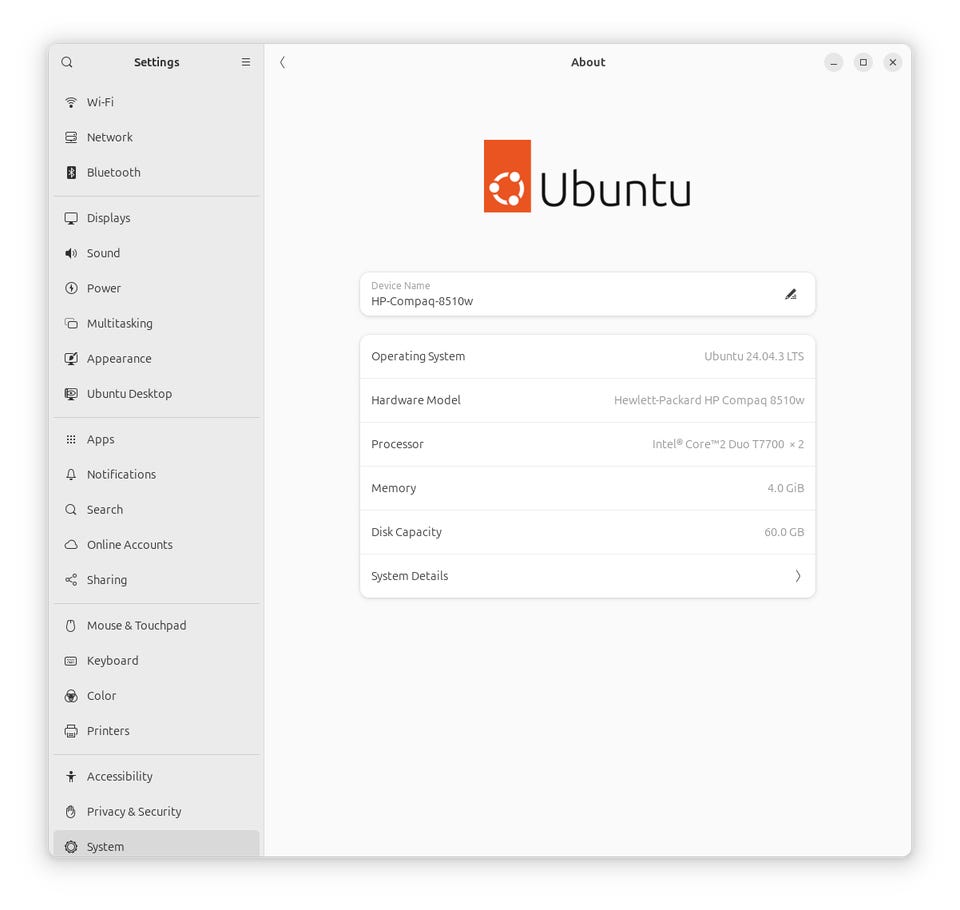Click the Sound speaker icon
960x910 pixels.
(71, 253)
